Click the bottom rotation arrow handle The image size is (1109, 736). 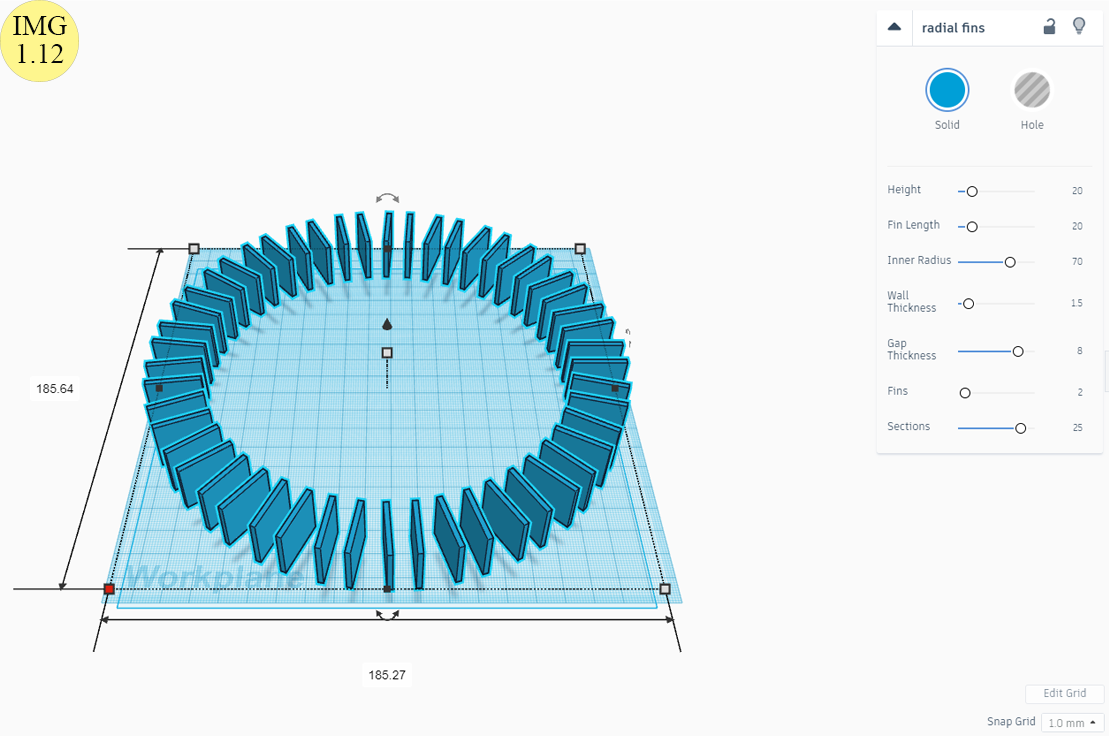click(387, 615)
